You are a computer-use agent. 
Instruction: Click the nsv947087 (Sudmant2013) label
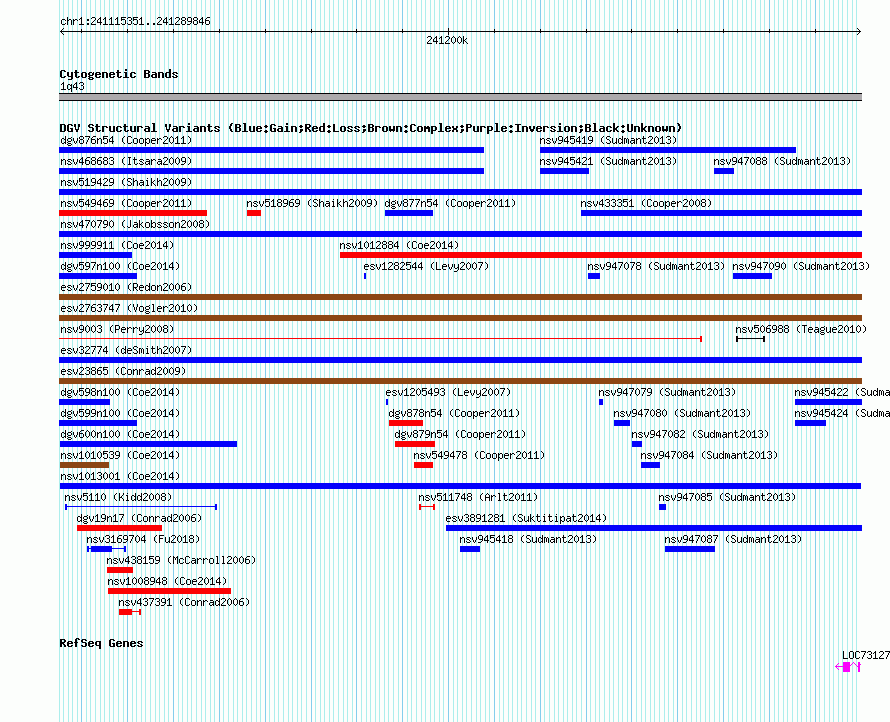pos(733,539)
